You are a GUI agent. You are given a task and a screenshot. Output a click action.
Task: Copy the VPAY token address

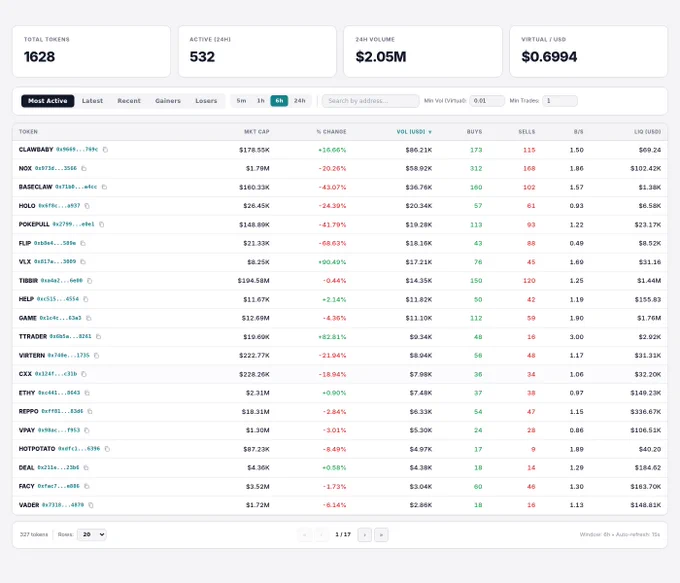point(87,430)
